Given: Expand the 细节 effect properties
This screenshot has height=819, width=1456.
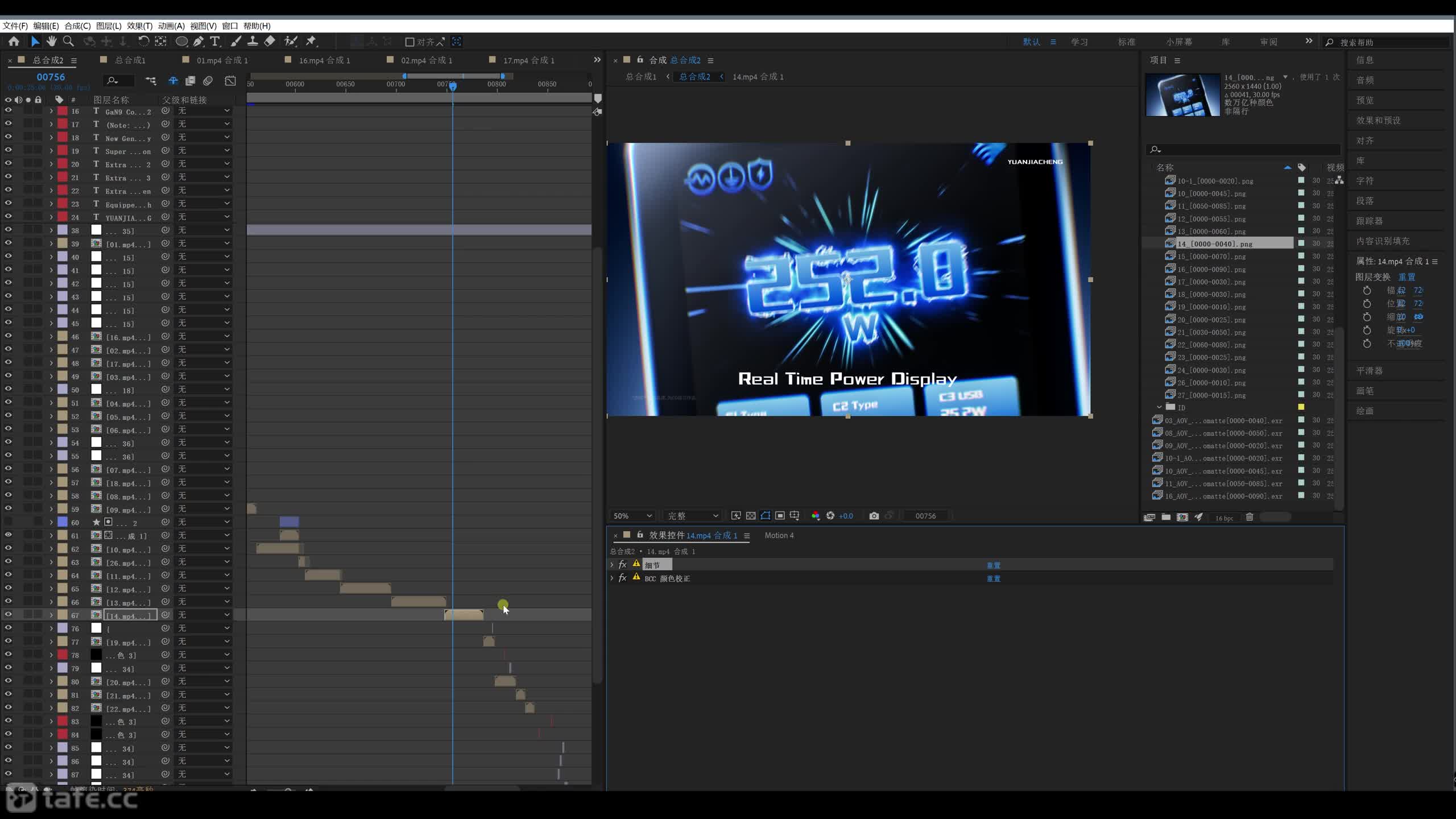Looking at the screenshot, I should 612,565.
